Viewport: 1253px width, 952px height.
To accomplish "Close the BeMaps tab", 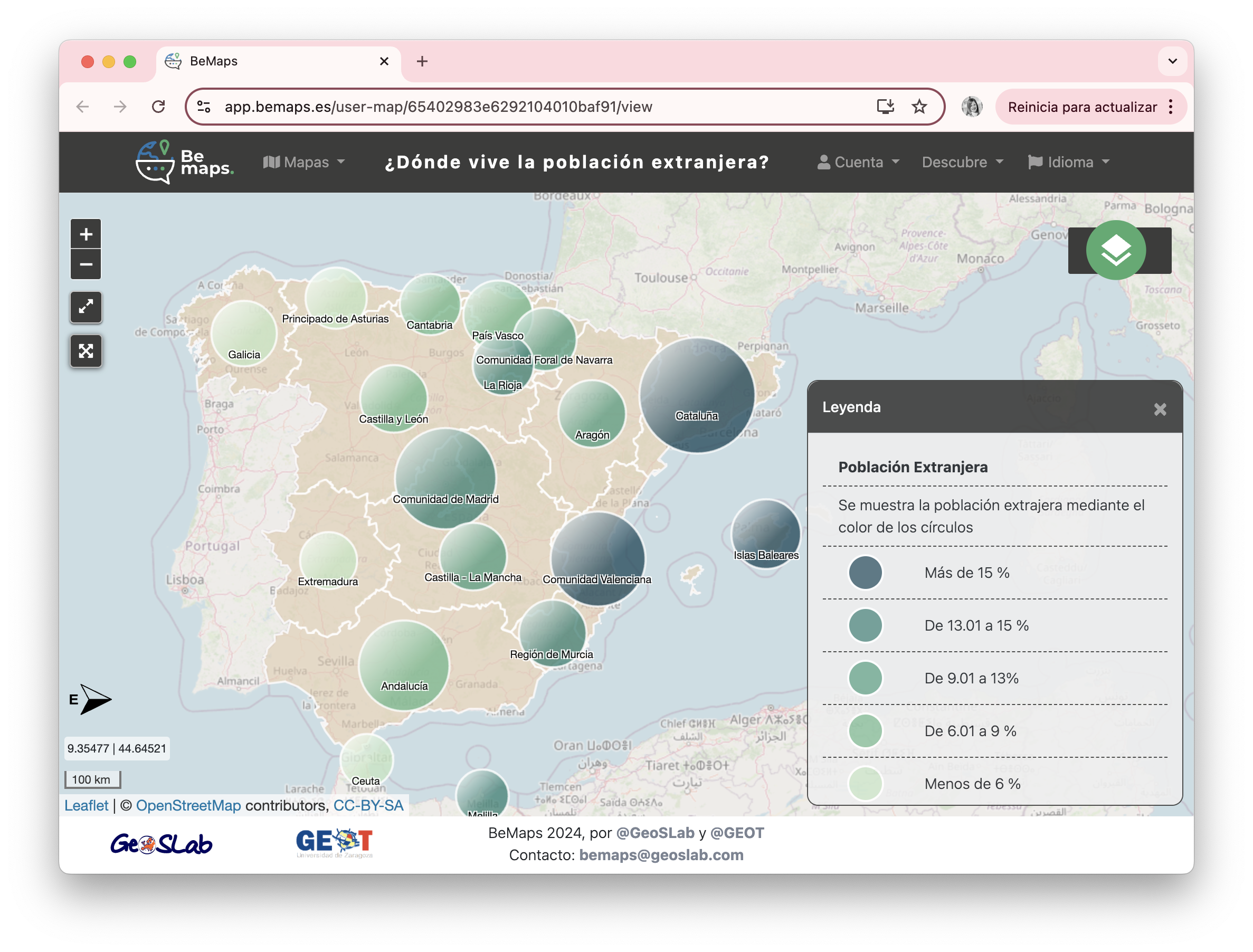I will (384, 61).
